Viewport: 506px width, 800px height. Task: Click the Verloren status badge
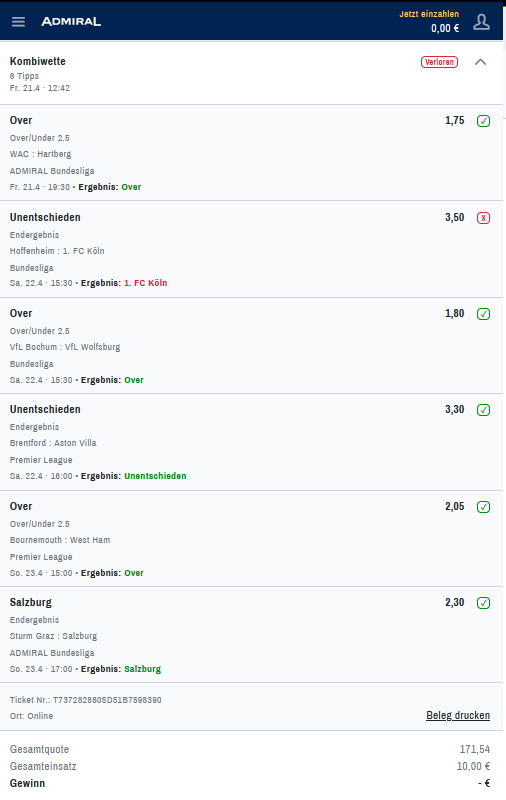click(x=439, y=62)
